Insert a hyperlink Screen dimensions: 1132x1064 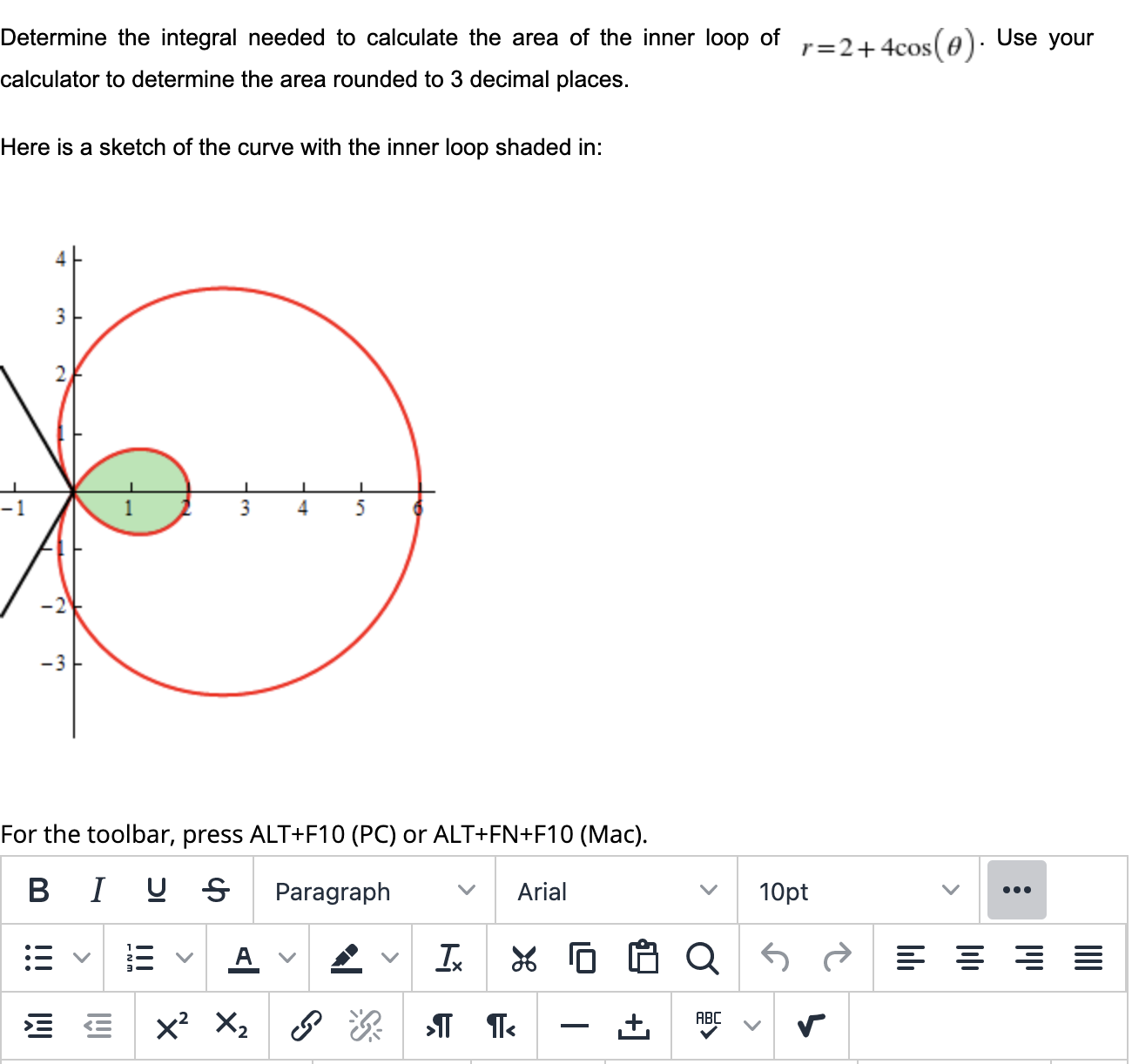tap(307, 1027)
